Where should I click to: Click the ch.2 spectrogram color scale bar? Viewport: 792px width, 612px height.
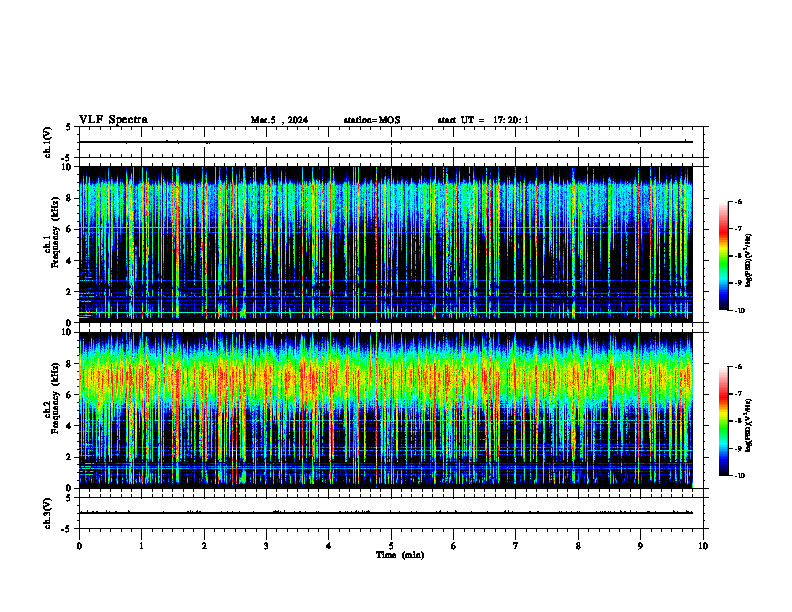pos(723,421)
